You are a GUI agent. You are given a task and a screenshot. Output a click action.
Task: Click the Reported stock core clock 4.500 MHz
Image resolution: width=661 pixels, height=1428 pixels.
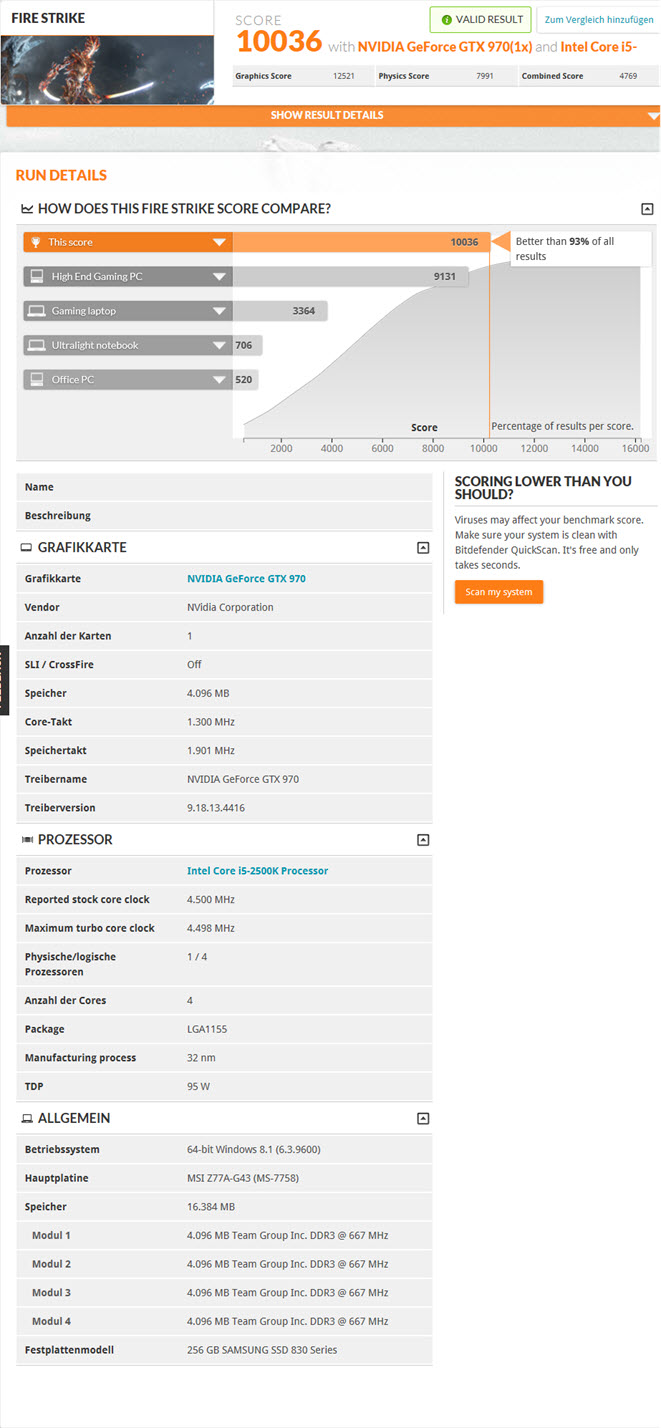211,900
